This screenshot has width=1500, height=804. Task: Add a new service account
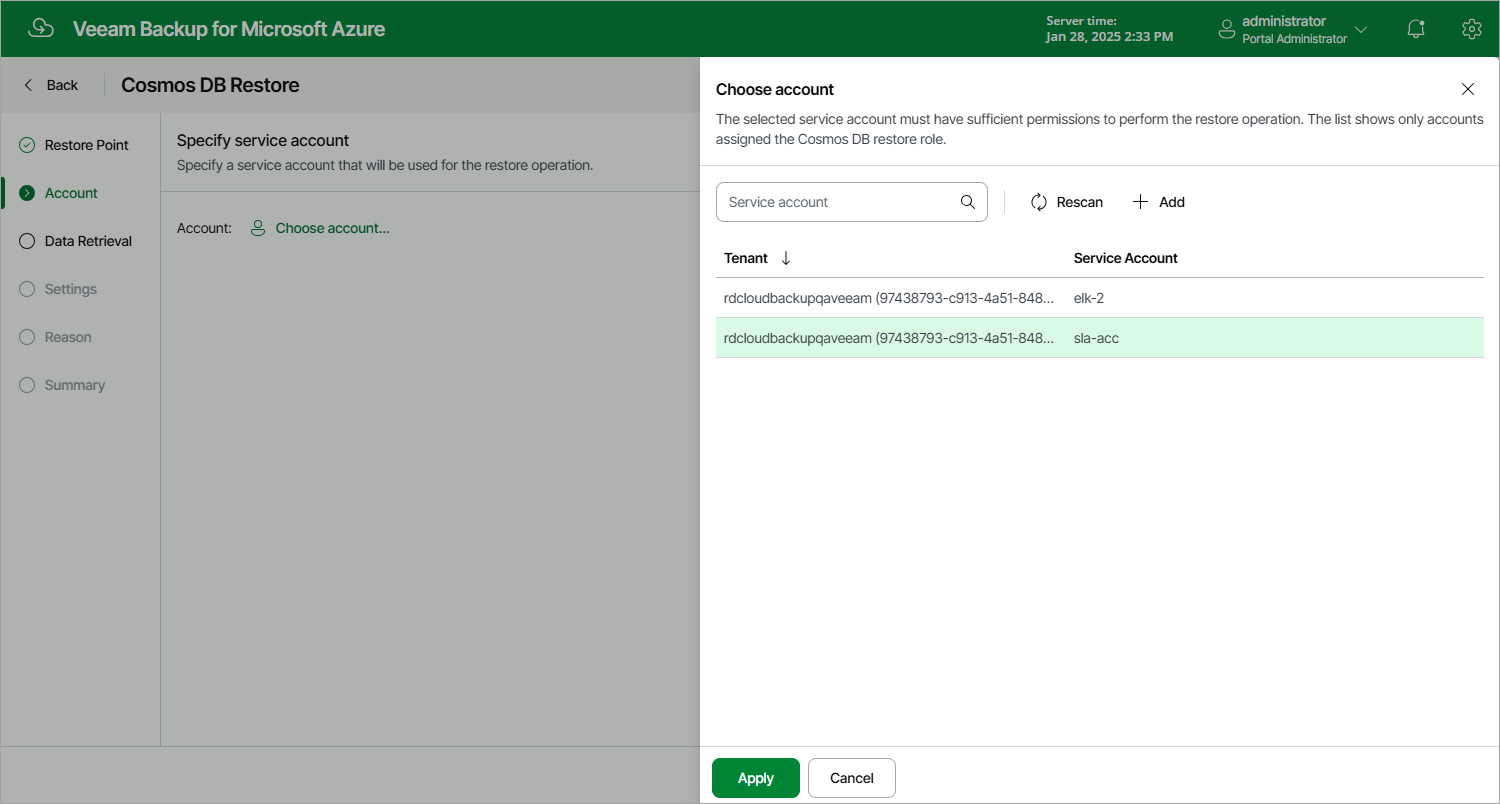pos(1159,202)
